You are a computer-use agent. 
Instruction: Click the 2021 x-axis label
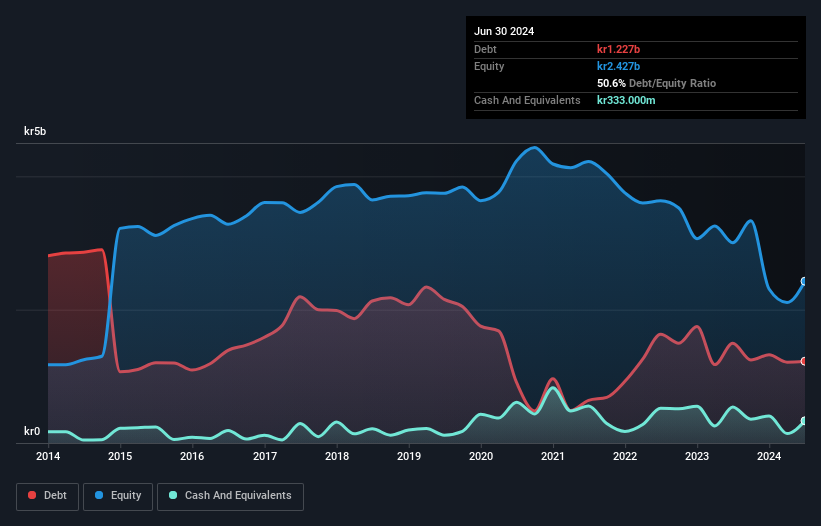[x=552, y=456]
